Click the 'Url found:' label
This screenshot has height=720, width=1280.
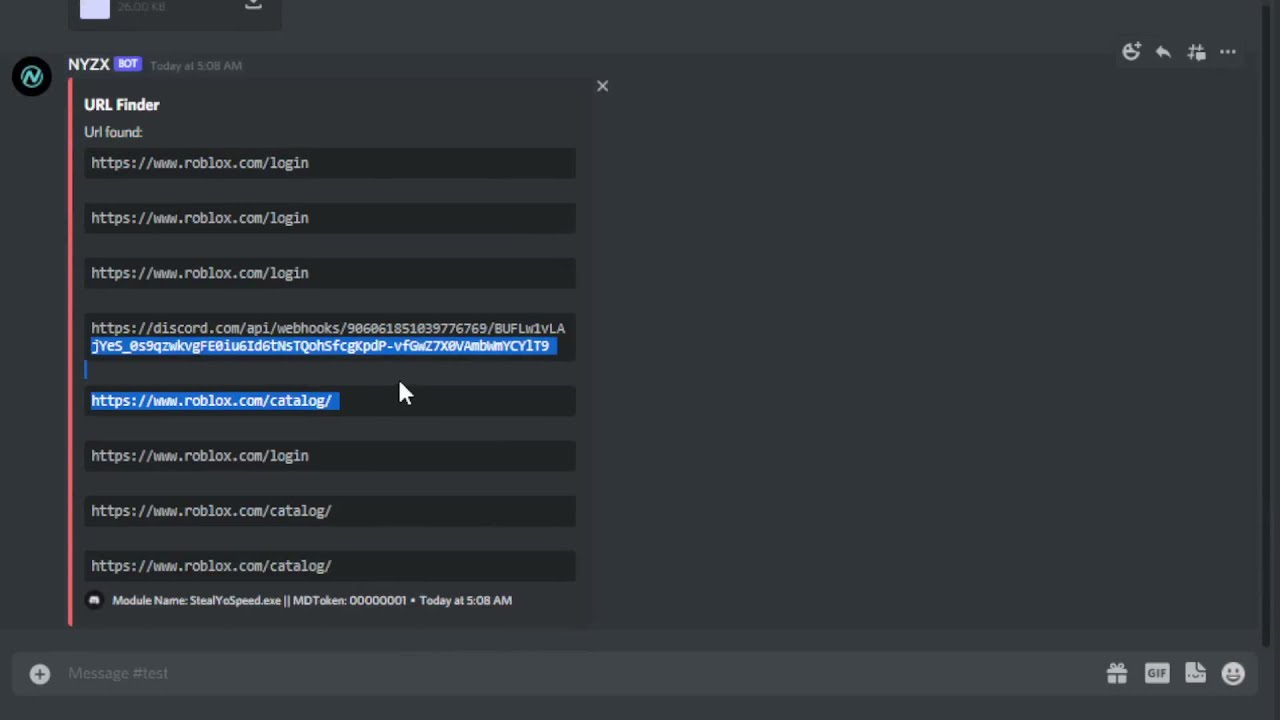[x=113, y=132]
